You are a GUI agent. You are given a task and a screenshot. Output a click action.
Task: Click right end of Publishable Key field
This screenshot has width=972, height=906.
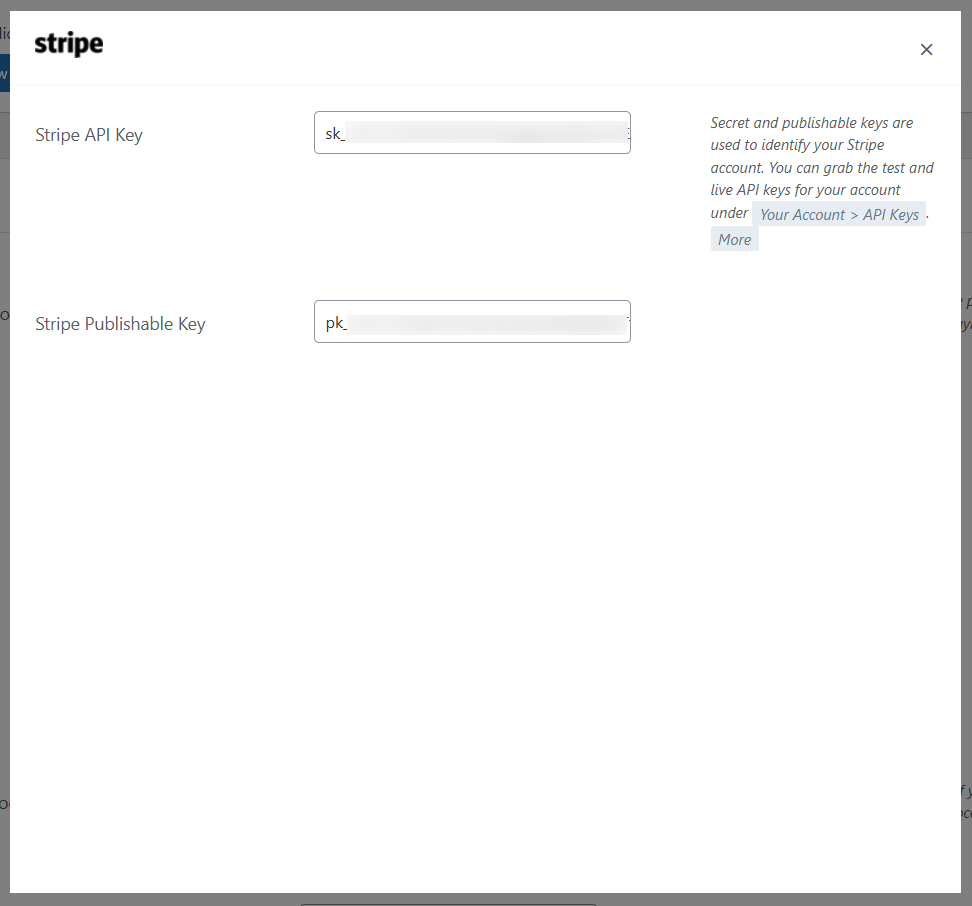[624, 321]
